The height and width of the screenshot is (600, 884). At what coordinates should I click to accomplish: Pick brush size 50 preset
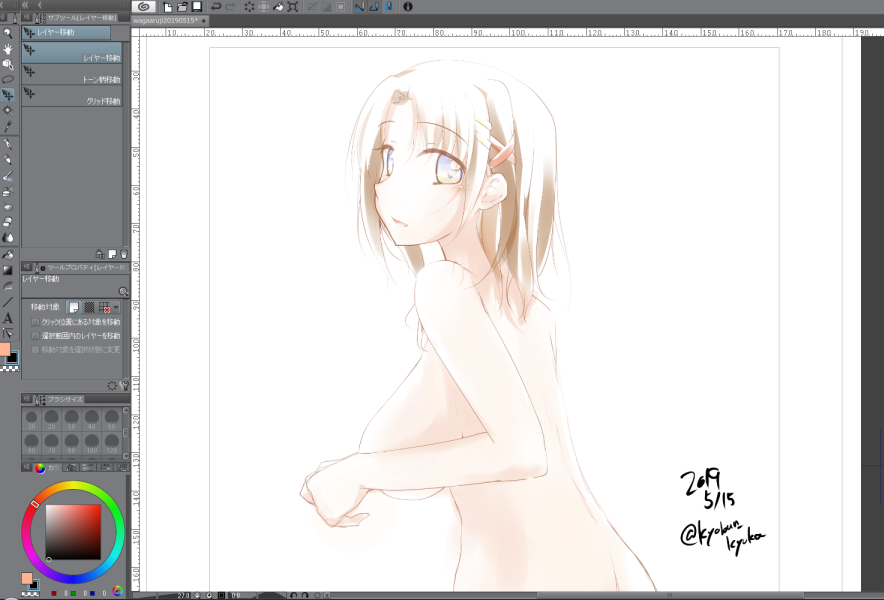tap(112, 420)
